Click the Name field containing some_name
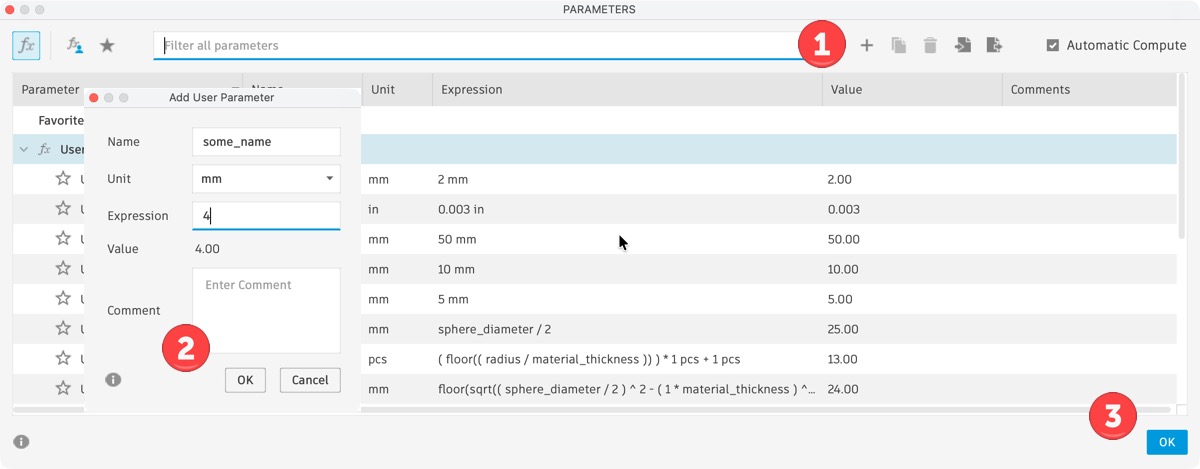Image resolution: width=1200 pixels, height=469 pixels. point(266,142)
